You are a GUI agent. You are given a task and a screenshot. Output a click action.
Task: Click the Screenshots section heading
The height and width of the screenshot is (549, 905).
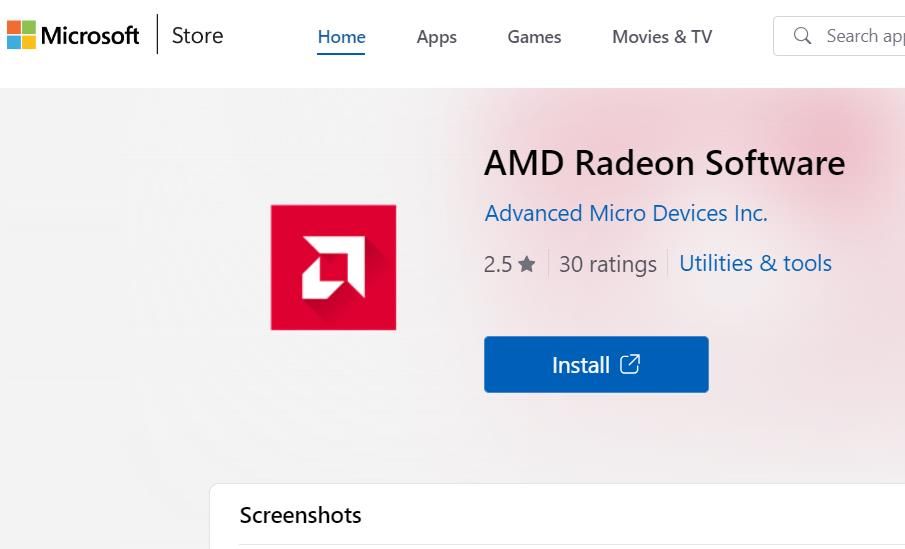(300, 515)
